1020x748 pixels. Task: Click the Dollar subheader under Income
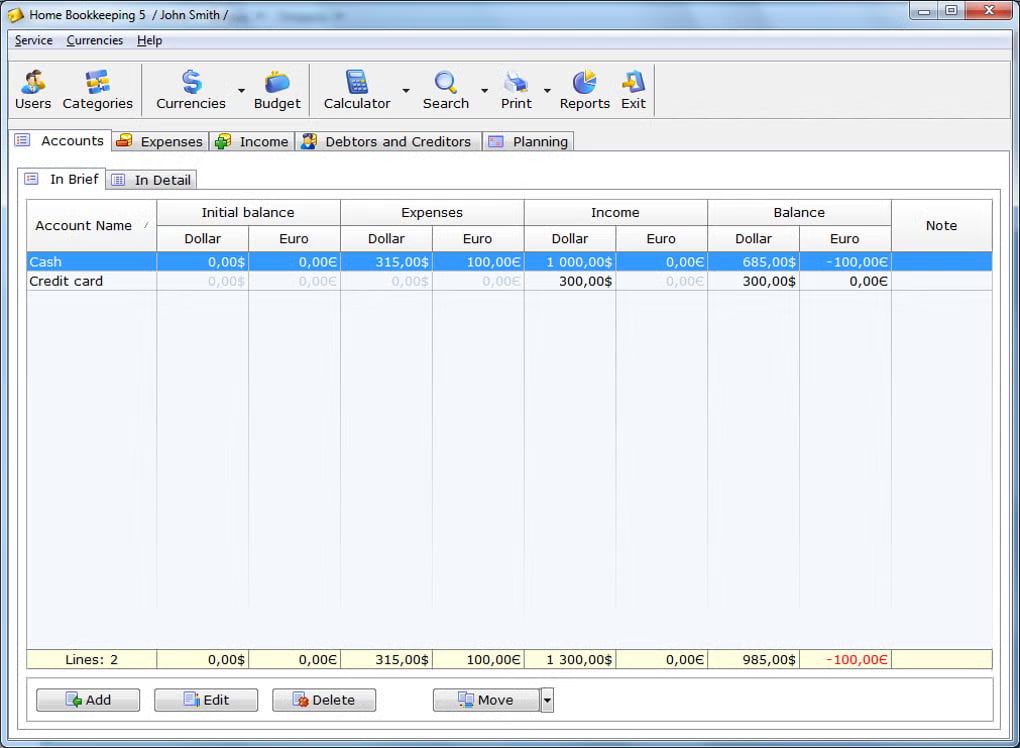(570, 239)
